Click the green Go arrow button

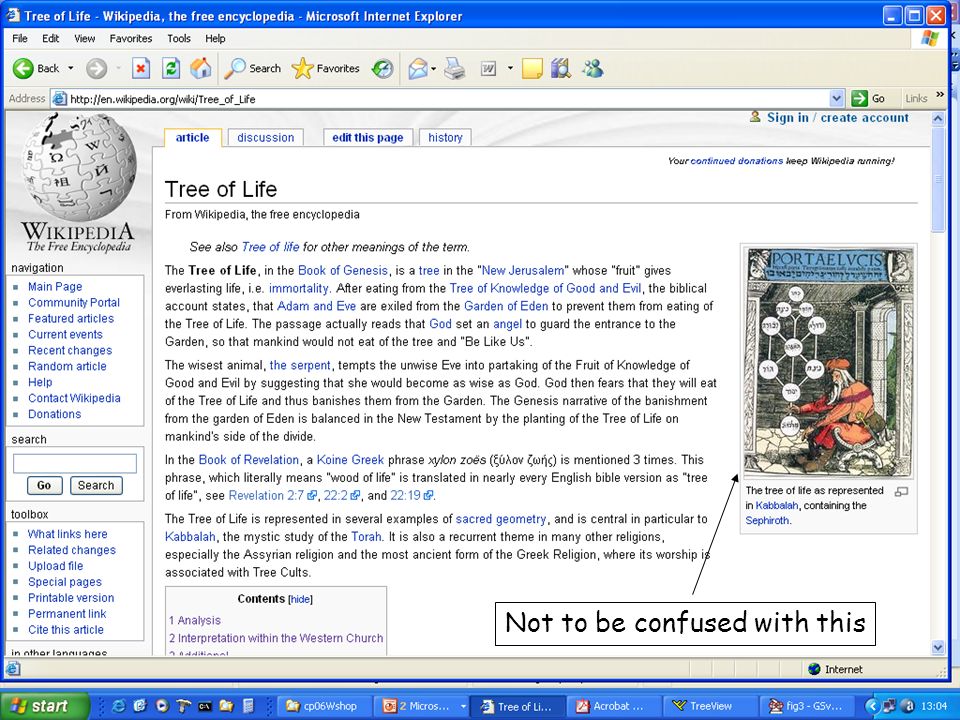860,99
